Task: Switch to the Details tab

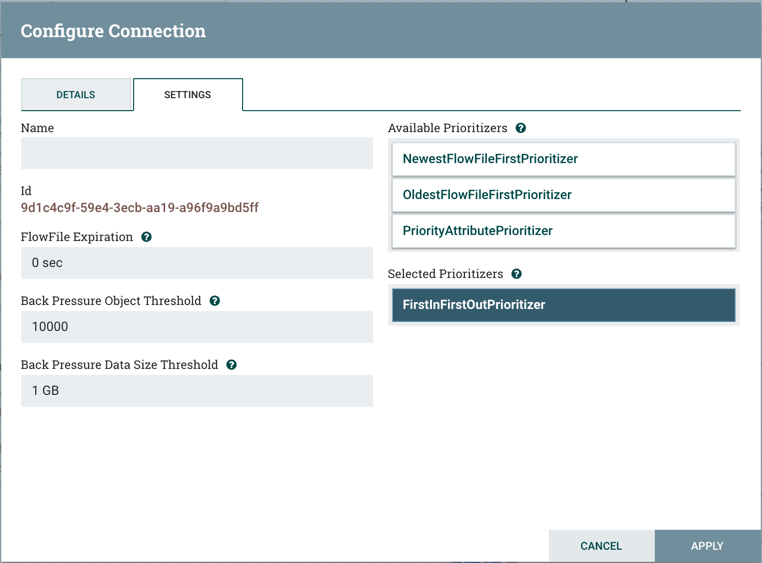Action: [x=76, y=95]
